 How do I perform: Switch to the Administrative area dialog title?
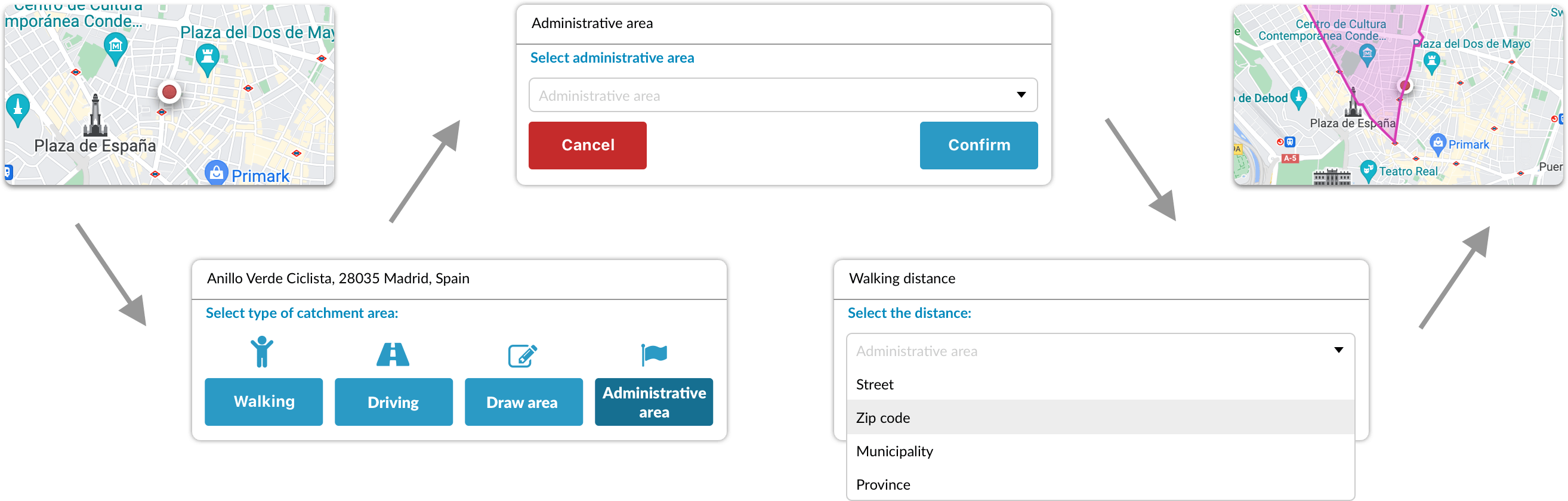pyautogui.click(x=592, y=23)
